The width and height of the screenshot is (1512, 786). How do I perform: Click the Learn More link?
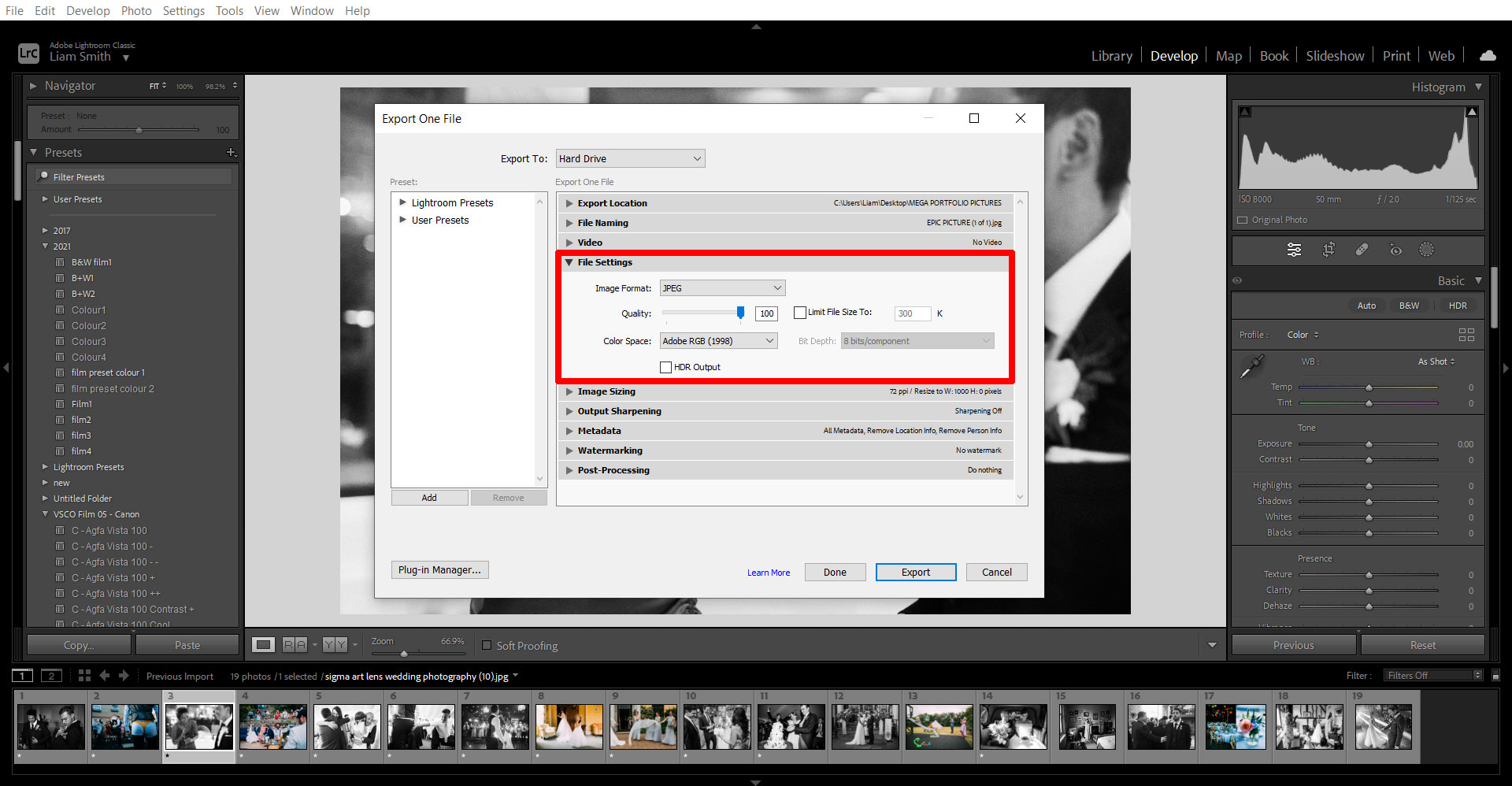click(x=769, y=572)
